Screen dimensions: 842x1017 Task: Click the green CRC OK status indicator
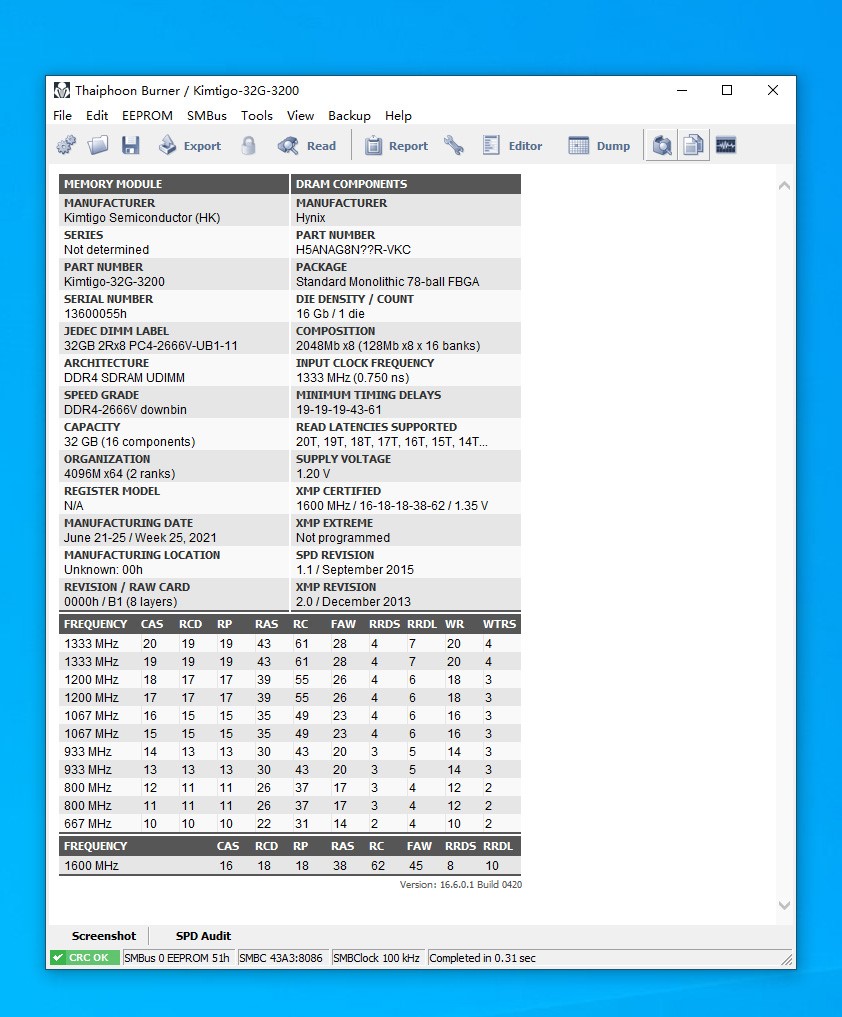click(85, 958)
